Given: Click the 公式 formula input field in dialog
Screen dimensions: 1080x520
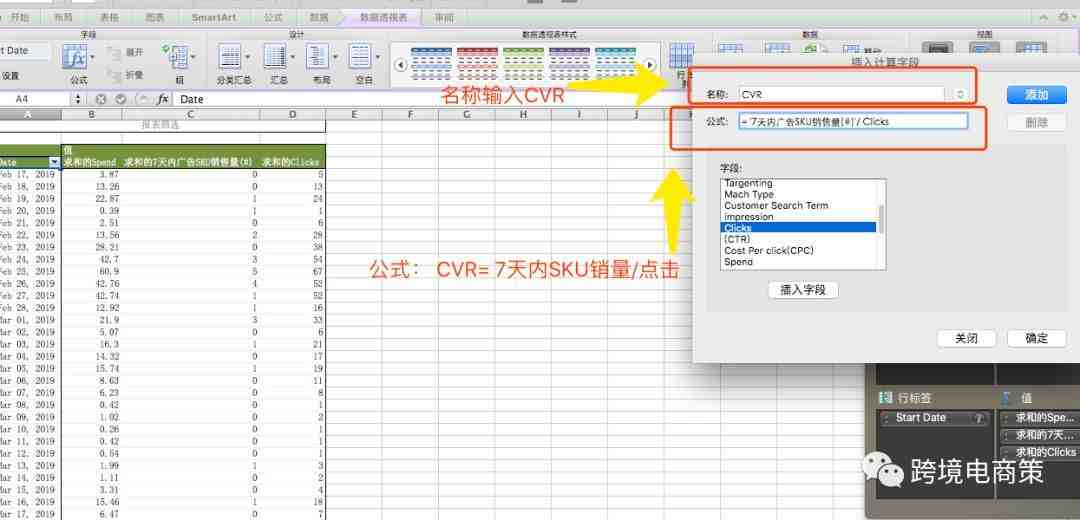Looking at the screenshot, I should point(853,121).
